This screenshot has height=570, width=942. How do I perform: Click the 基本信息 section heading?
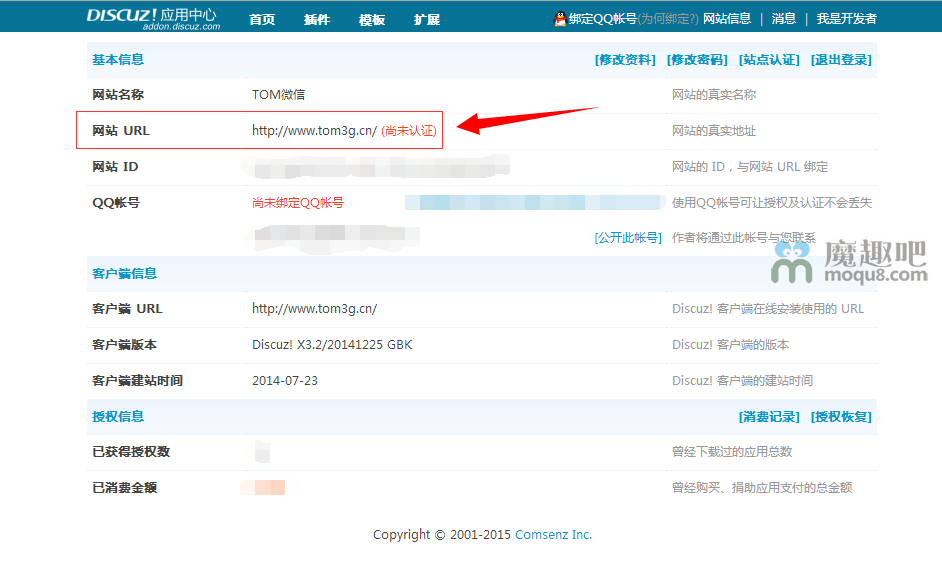[x=118, y=59]
